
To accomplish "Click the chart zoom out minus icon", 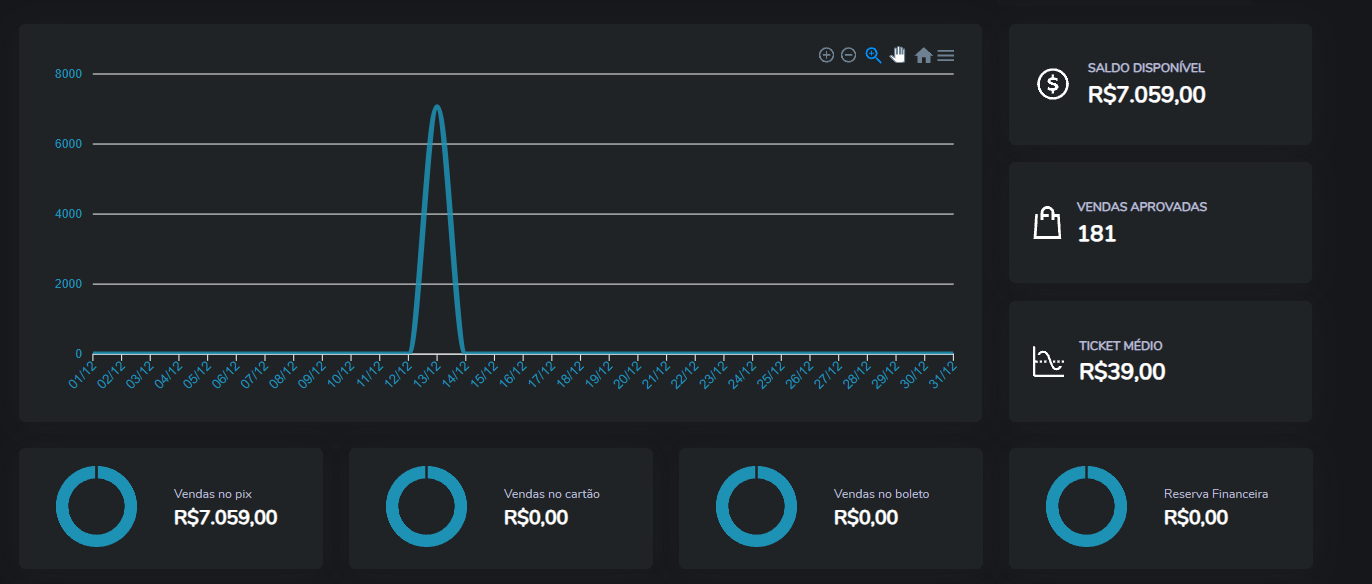I will pyautogui.click(x=848, y=55).
